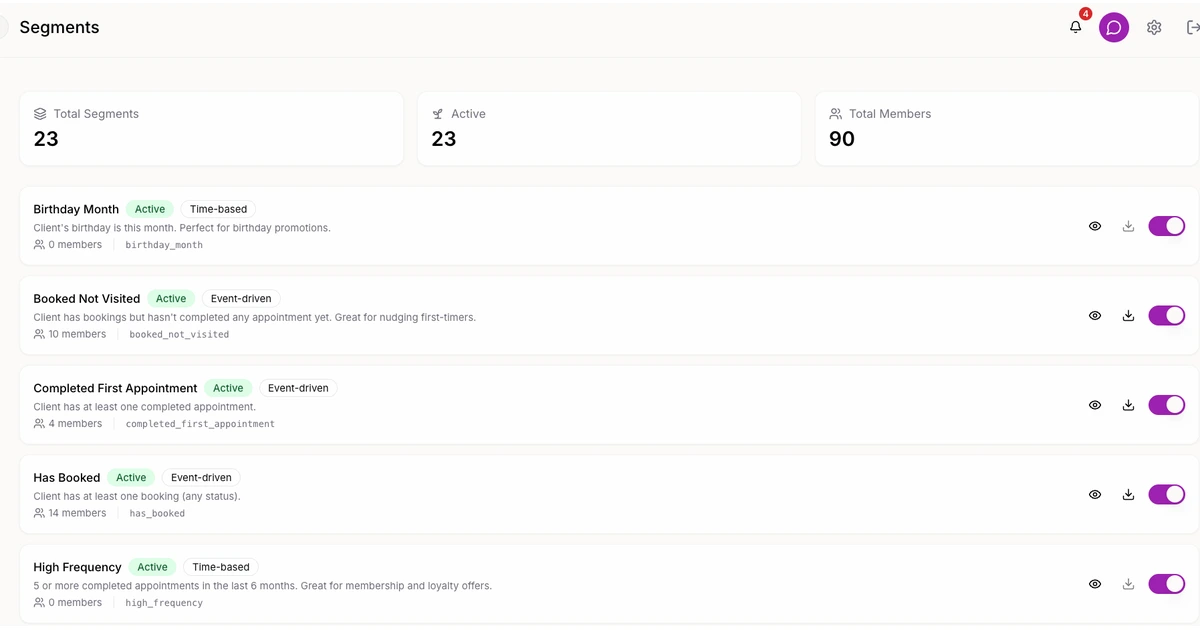The width and height of the screenshot is (1200, 630).
Task: Toggle off Booked Not Visited segment
Action: click(x=1166, y=316)
